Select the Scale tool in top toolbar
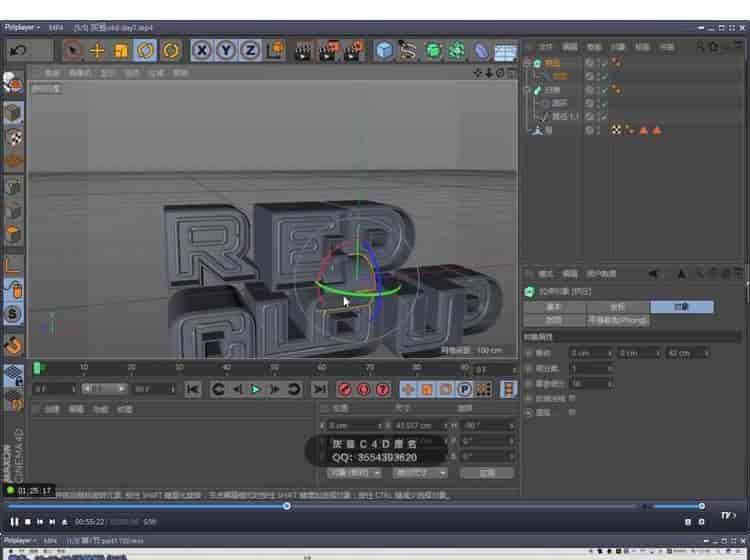This screenshot has width=750, height=560. 121,50
